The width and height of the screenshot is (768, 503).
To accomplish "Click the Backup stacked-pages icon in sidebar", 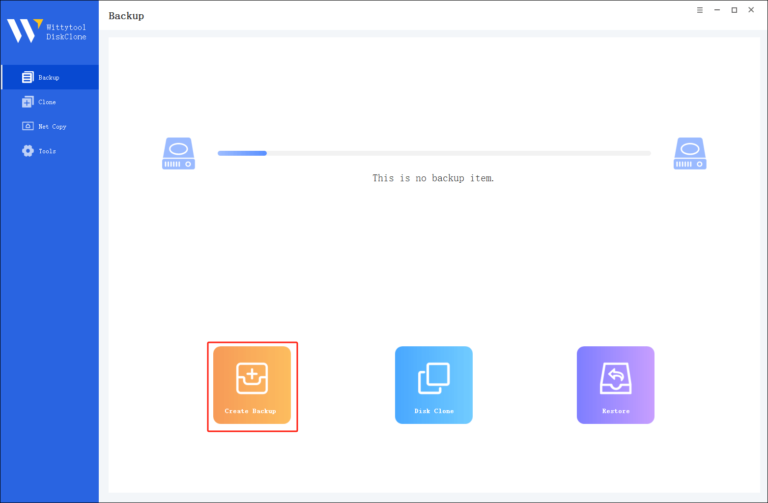I will pos(27,77).
